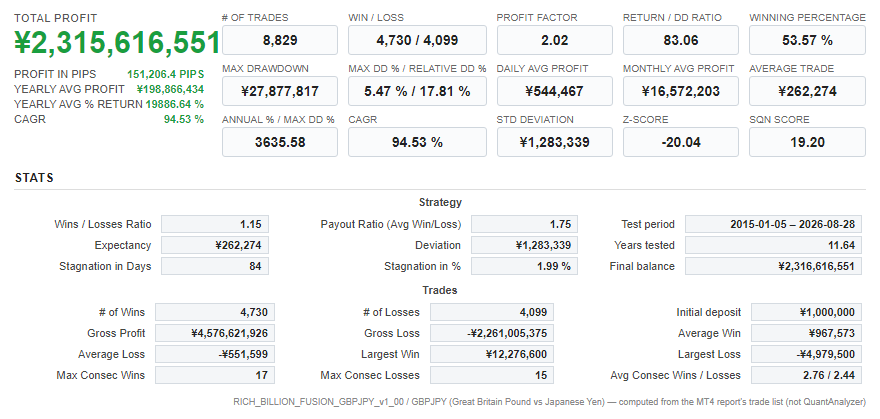
Task: Select Final balance ¥2,316,616,551
Action: point(773,266)
